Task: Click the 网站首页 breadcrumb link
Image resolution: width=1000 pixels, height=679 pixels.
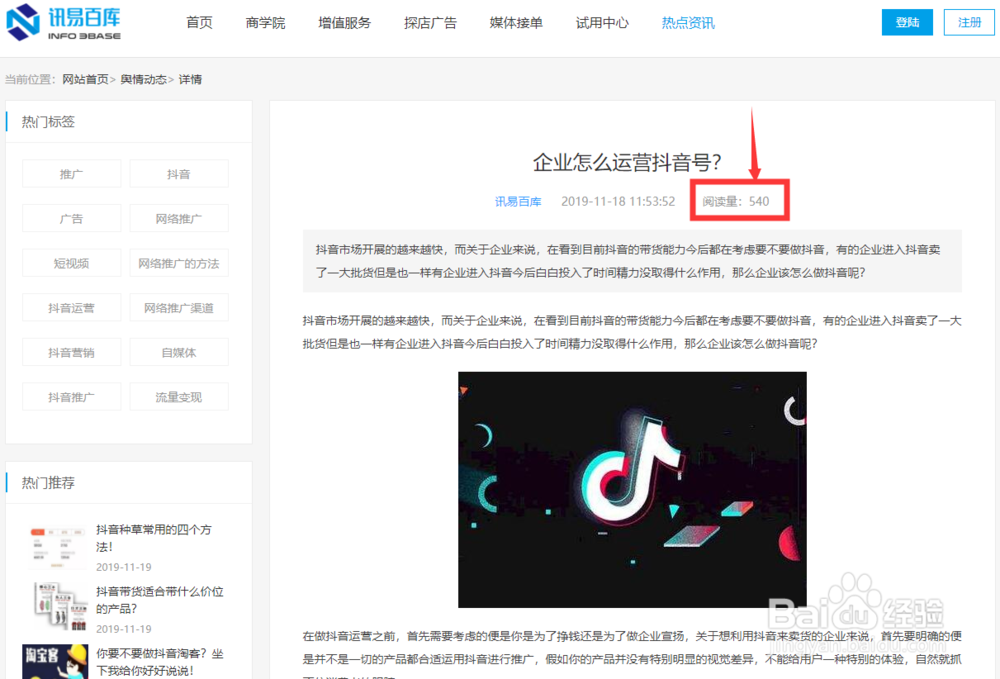Action: pos(86,79)
